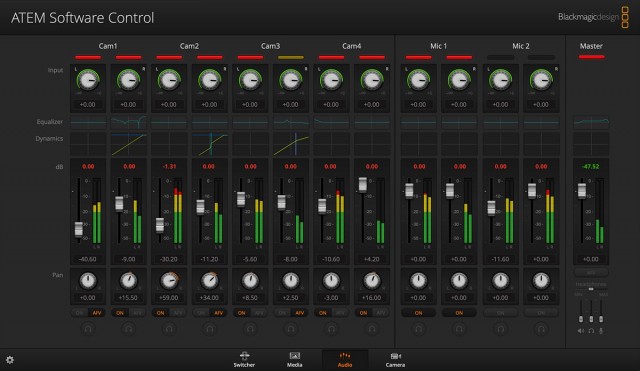This screenshot has height=371, width=640.
Task: Click the Master channel fader handle
Action: (x=582, y=191)
